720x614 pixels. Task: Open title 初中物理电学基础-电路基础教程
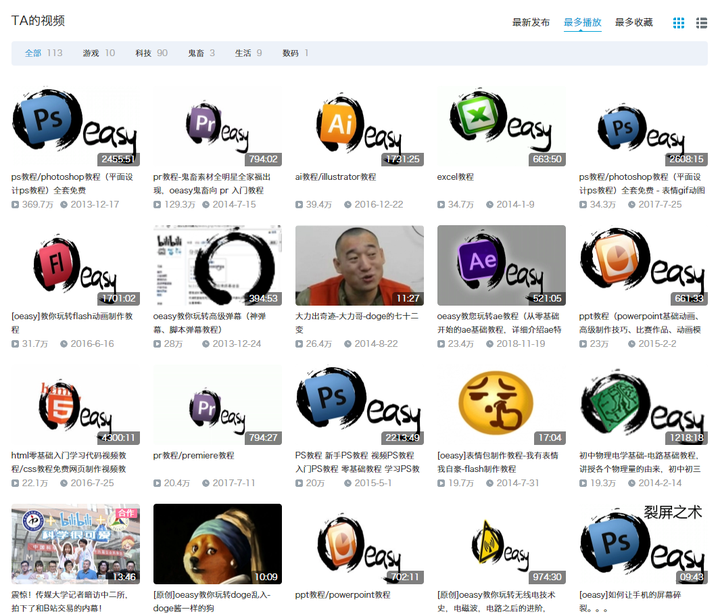640,462
